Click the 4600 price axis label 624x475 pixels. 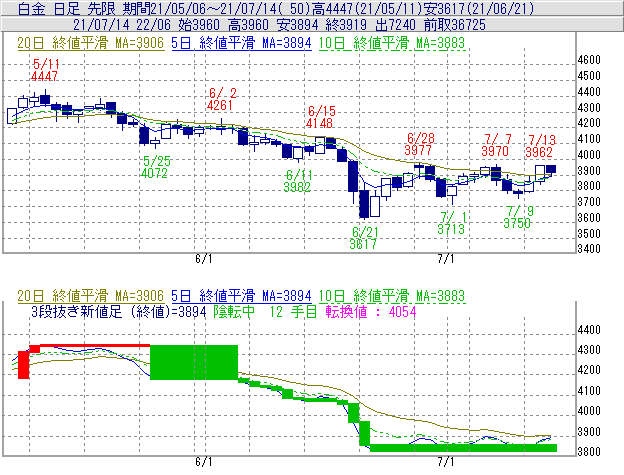pyautogui.click(x=589, y=60)
